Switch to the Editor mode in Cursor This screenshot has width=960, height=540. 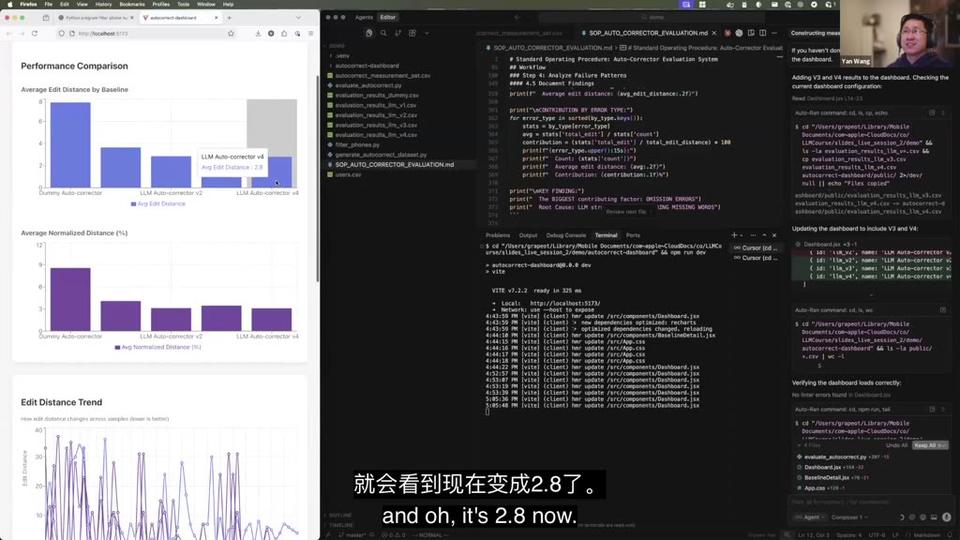[x=388, y=17]
